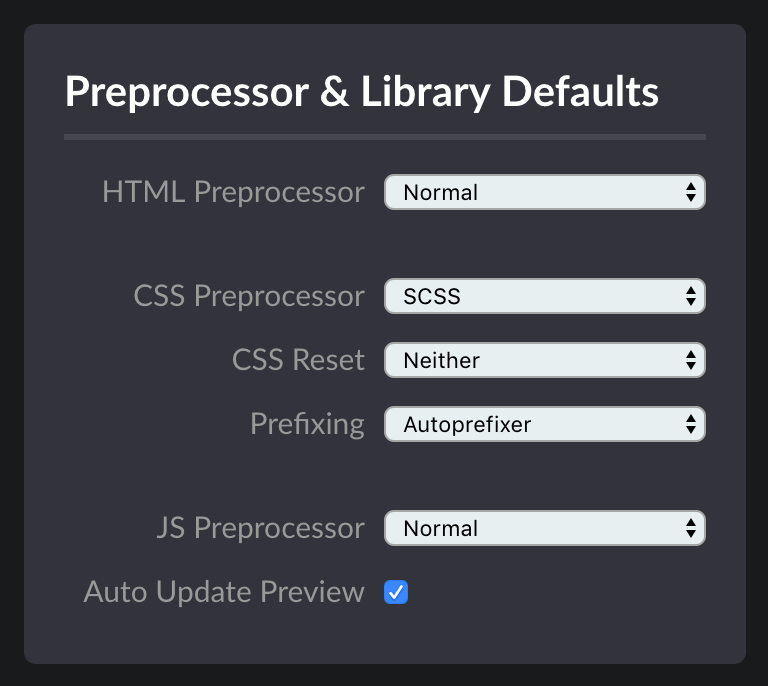Click the Preprocessor & Library Defaults heading
This screenshot has height=686, width=768.
pyautogui.click(x=361, y=92)
